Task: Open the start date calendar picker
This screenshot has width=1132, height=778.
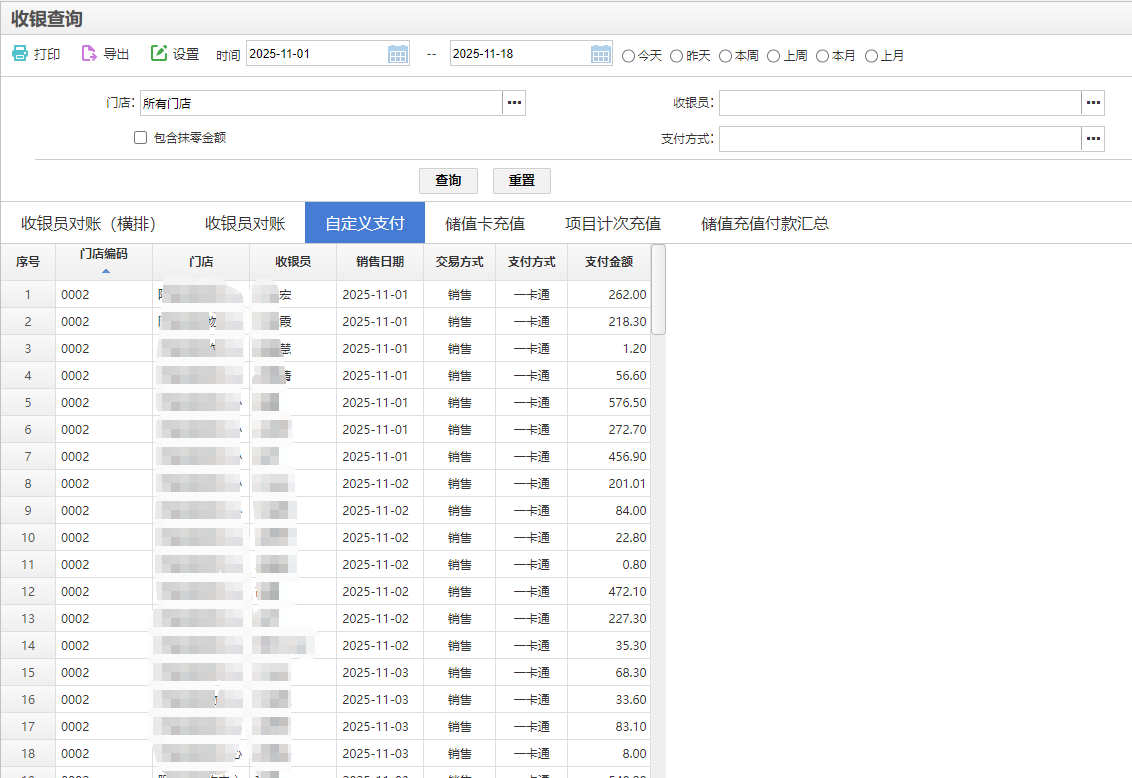Action: tap(398, 54)
